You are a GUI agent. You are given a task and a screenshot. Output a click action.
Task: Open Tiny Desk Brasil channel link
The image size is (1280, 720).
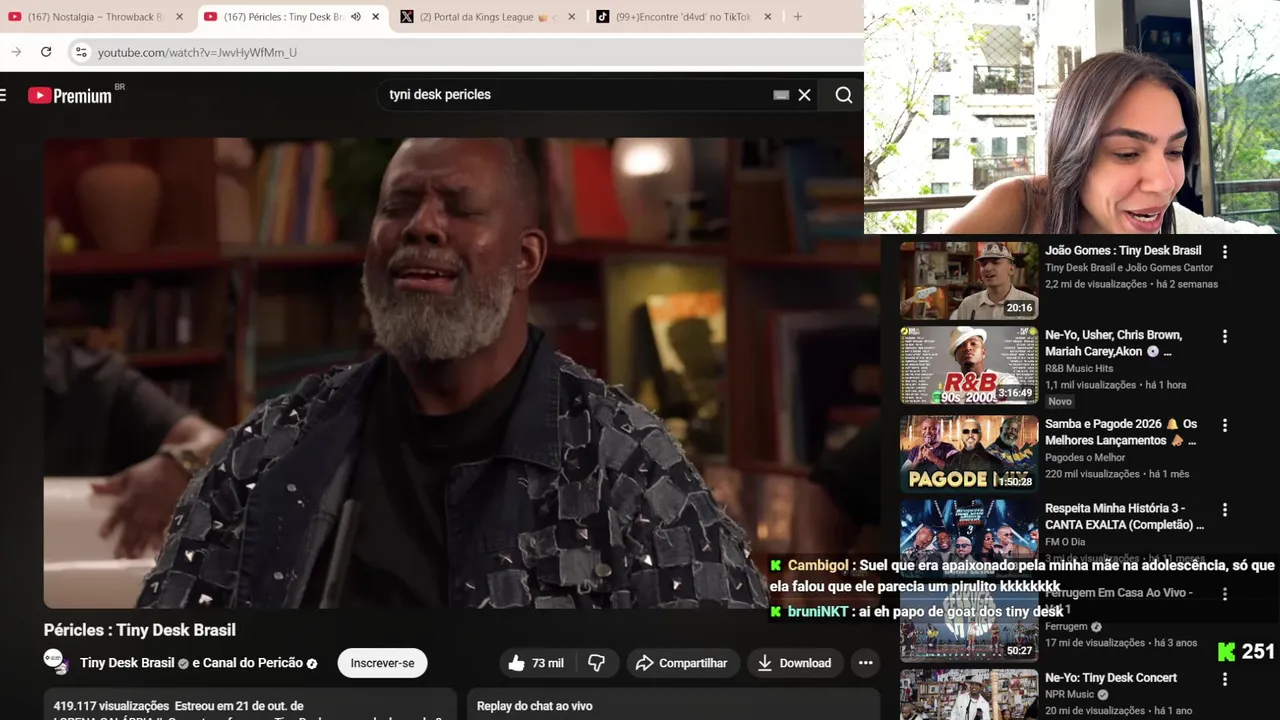point(127,663)
